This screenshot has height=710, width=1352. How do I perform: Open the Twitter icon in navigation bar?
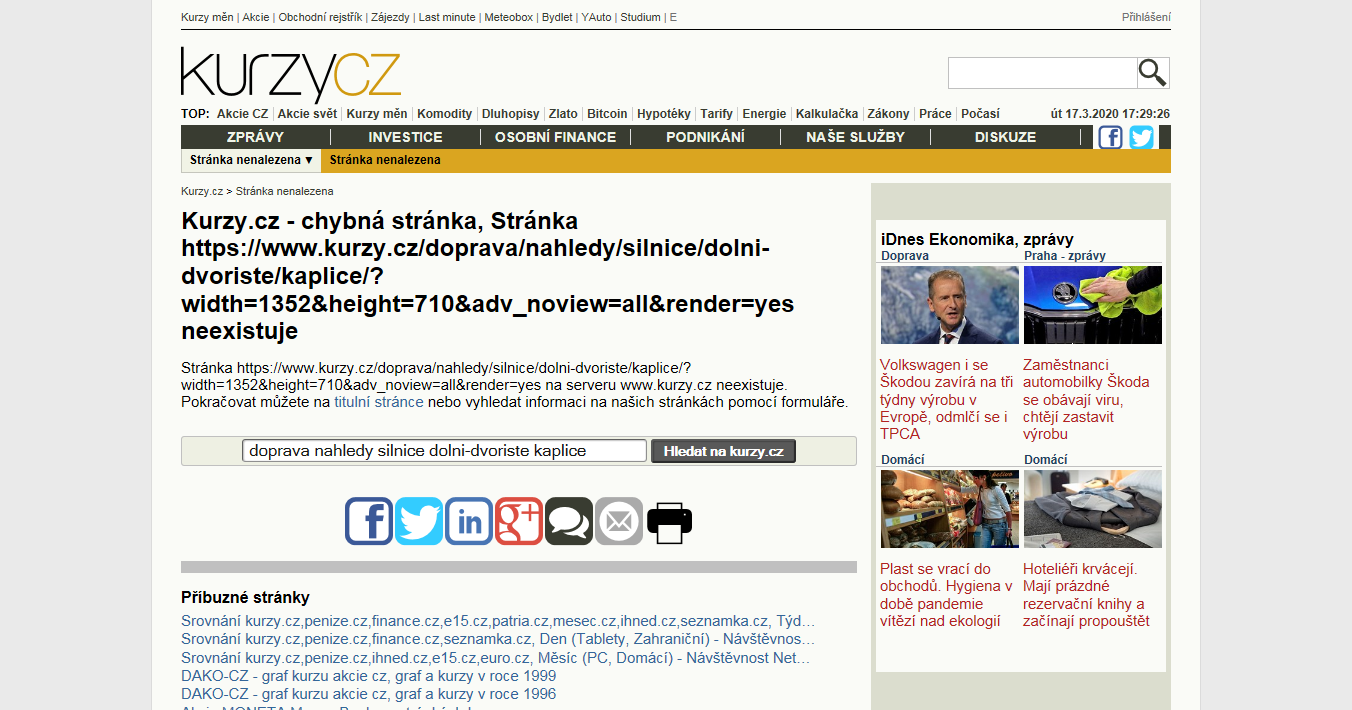pyautogui.click(x=1141, y=137)
